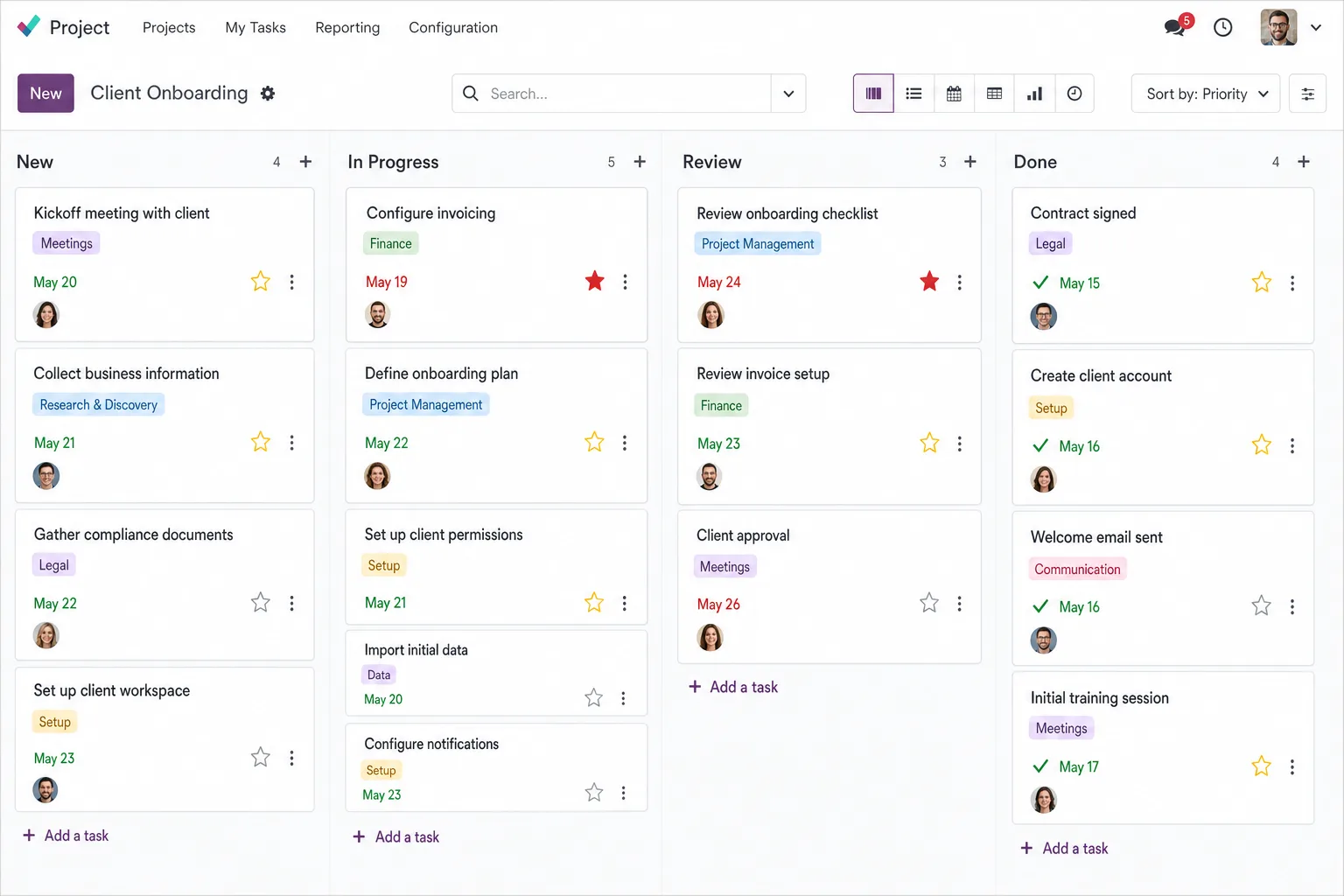Open the activities clock icon in header
Screen dimensions: 1344x896
click(x=1223, y=28)
